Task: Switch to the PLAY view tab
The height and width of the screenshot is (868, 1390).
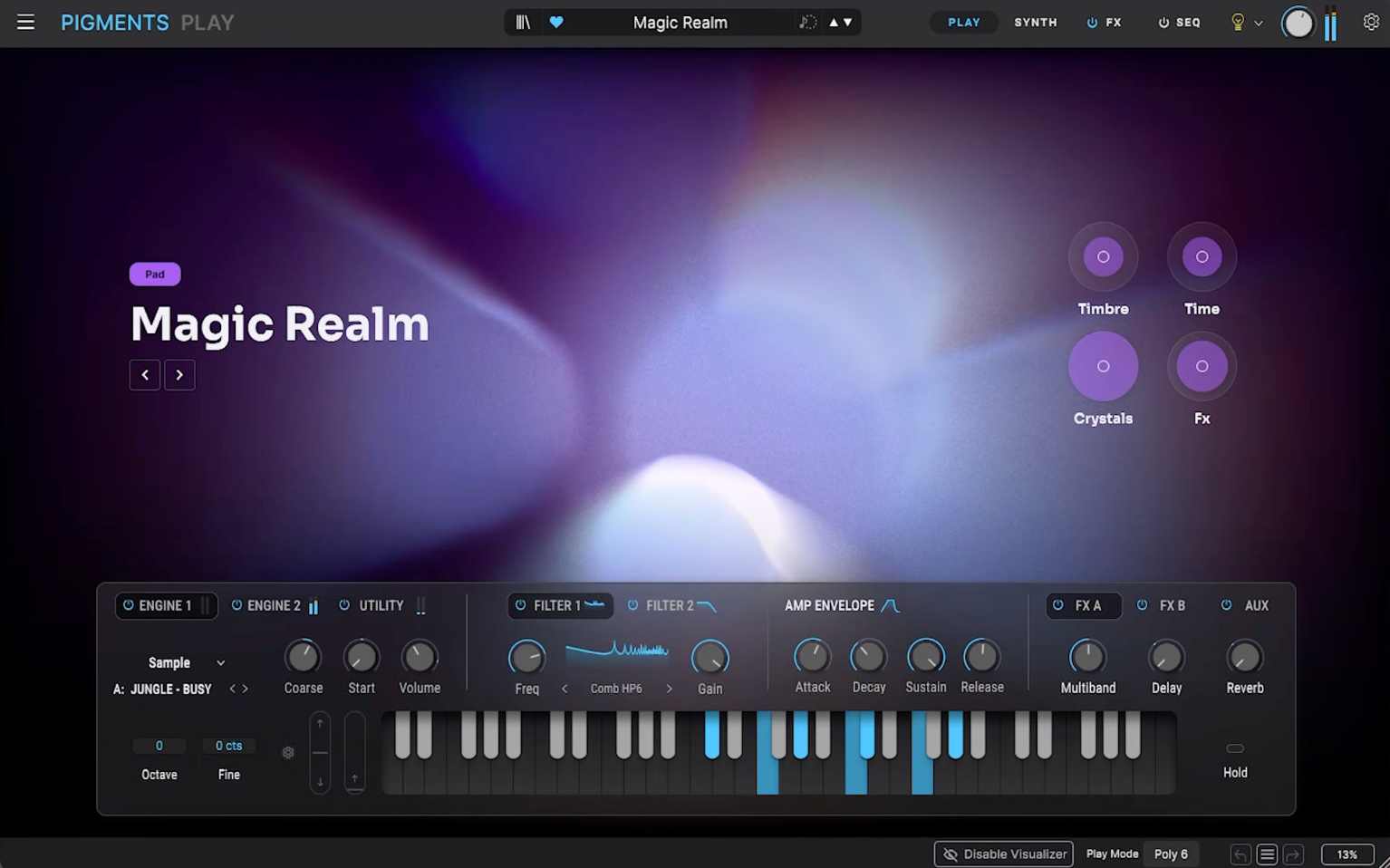Action: 964,22
